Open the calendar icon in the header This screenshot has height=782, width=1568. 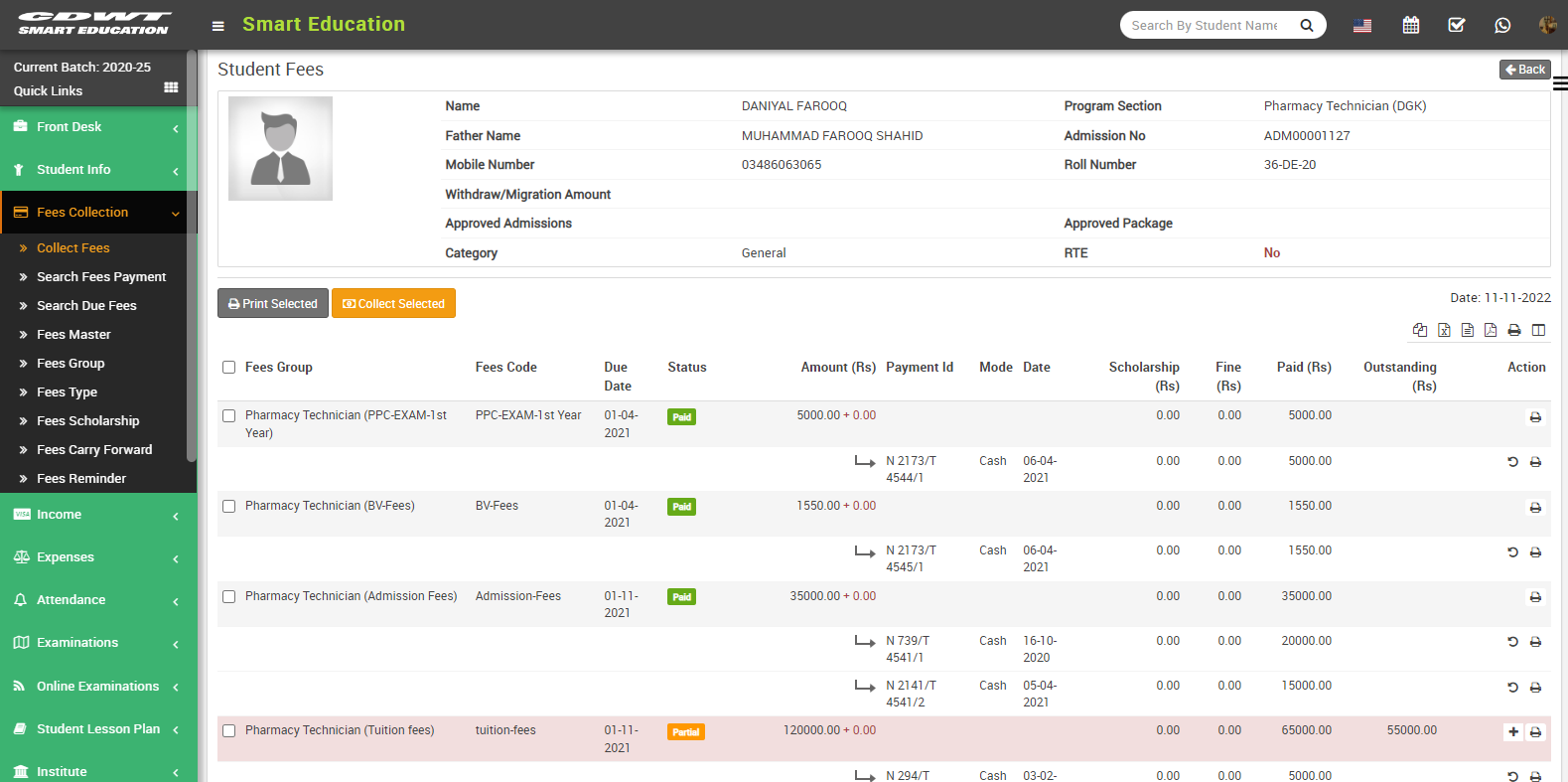tap(1410, 25)
